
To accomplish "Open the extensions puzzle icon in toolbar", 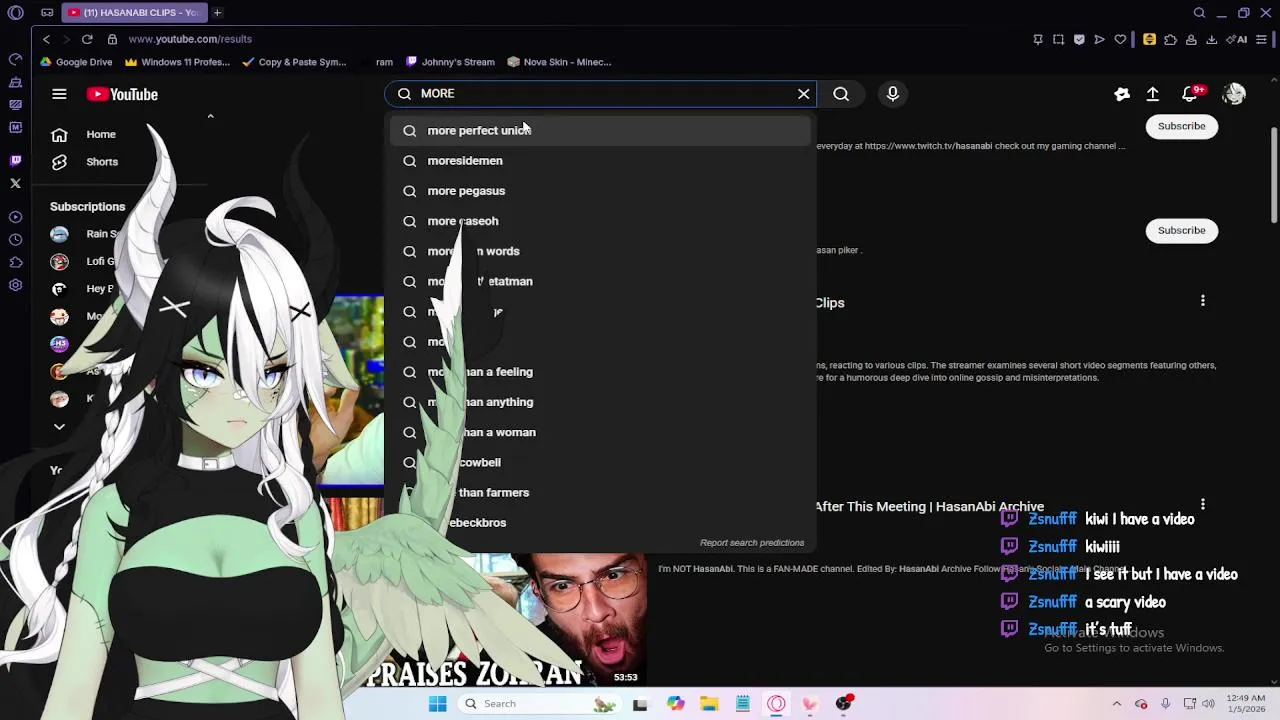I will [x=1170, y=39].
